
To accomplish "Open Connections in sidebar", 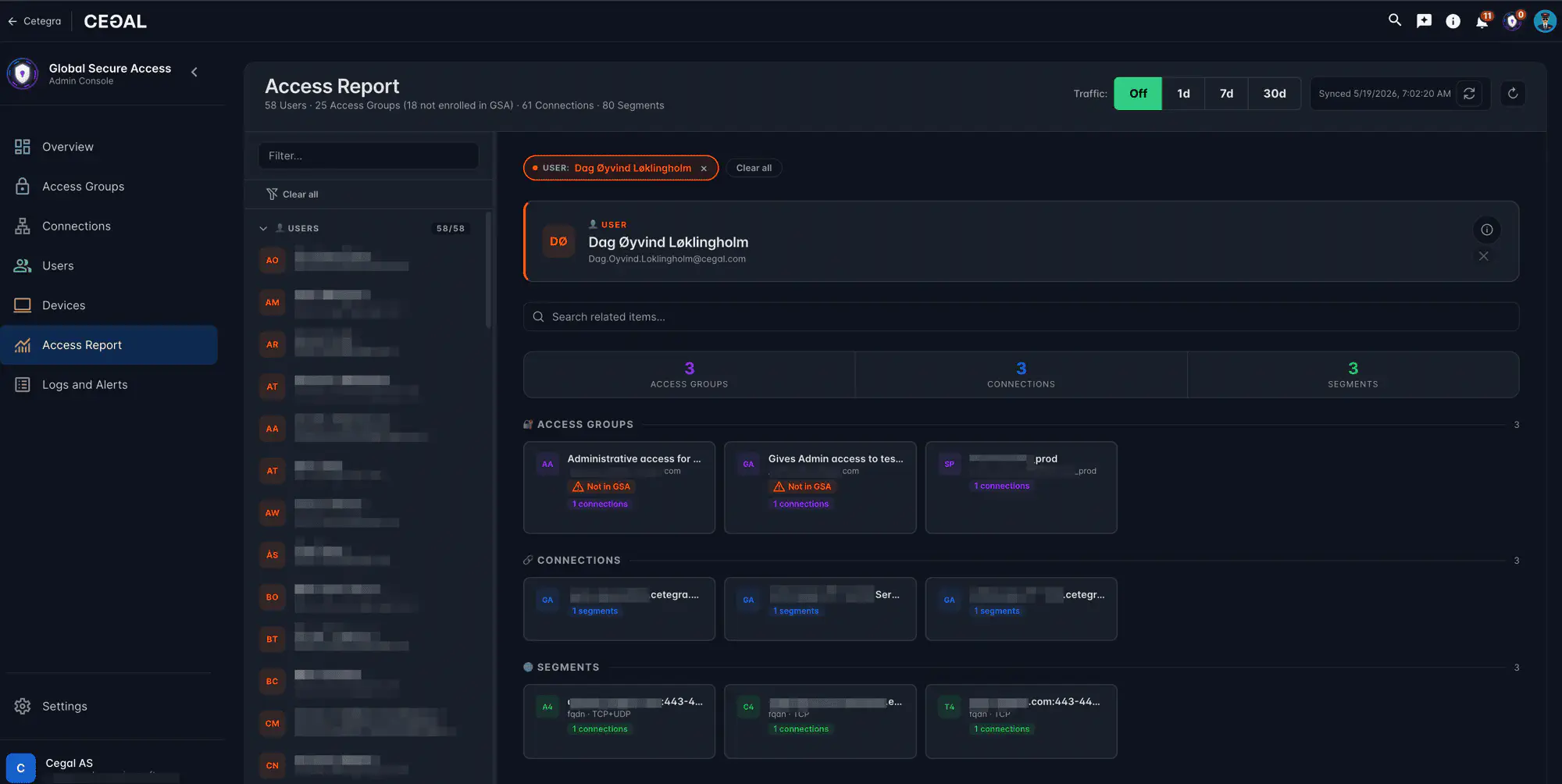I will point(109,226).
